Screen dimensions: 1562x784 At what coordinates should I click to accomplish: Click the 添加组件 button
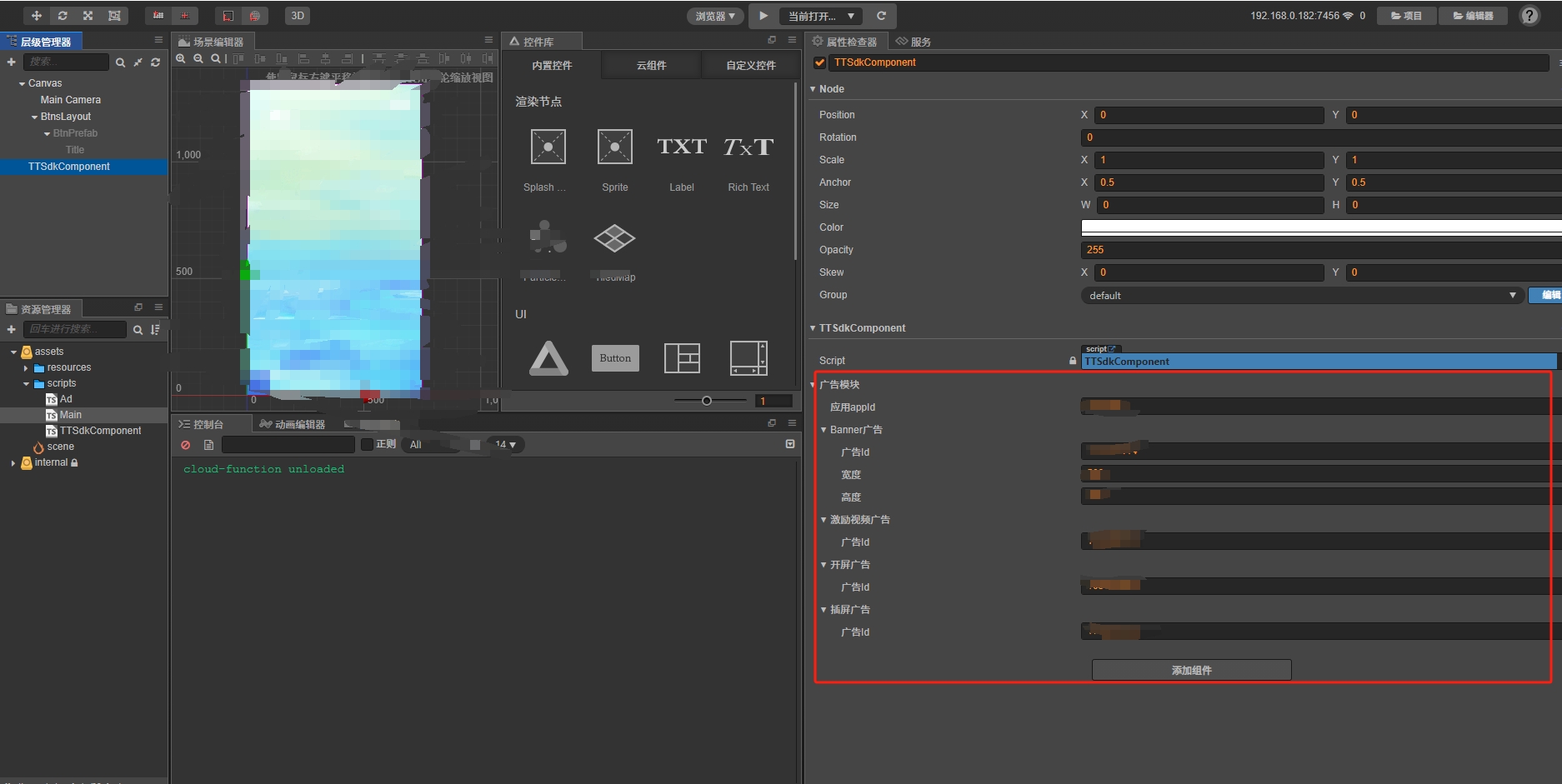(x=1191, y=670)
